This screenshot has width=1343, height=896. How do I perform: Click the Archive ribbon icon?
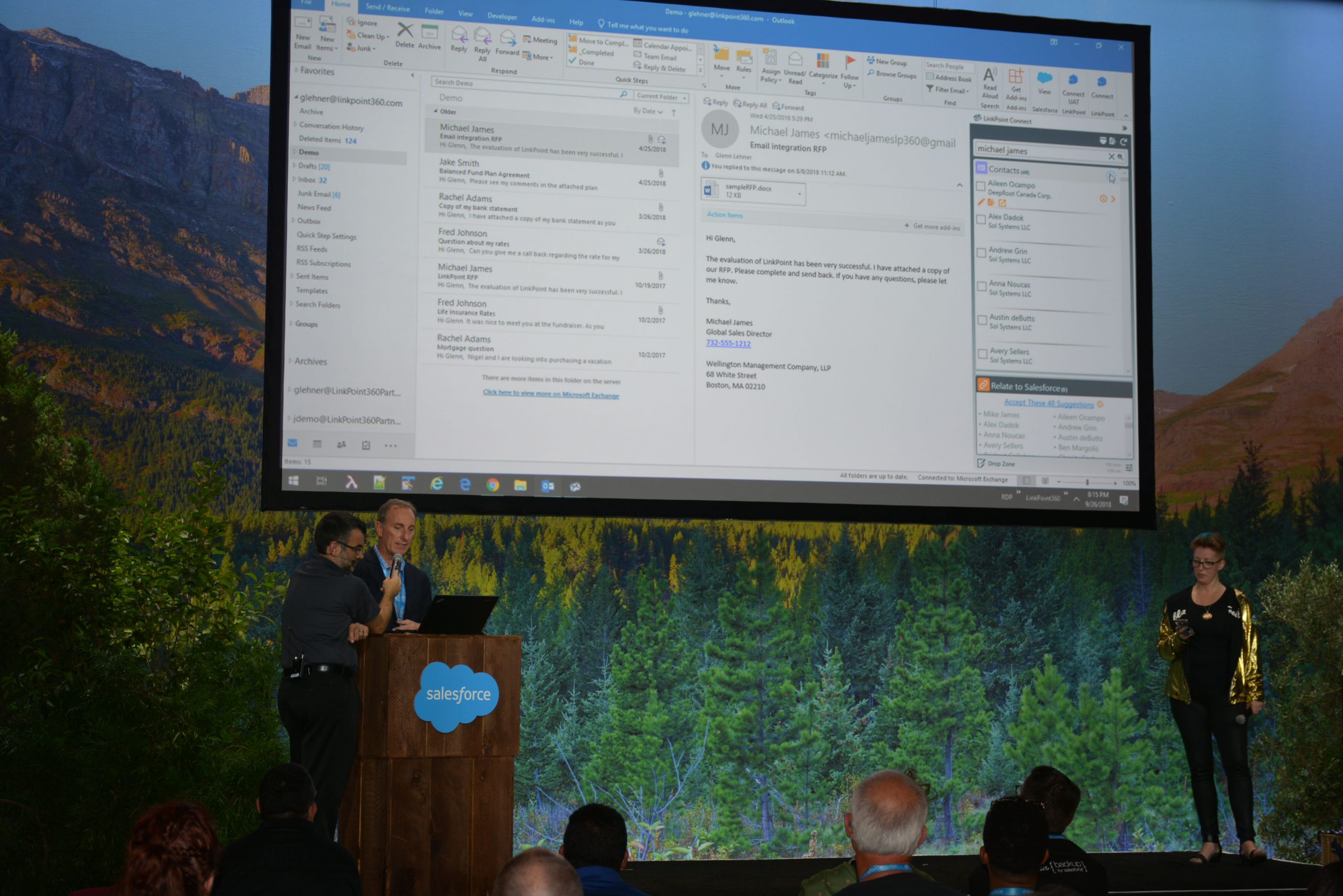(429, 33)
